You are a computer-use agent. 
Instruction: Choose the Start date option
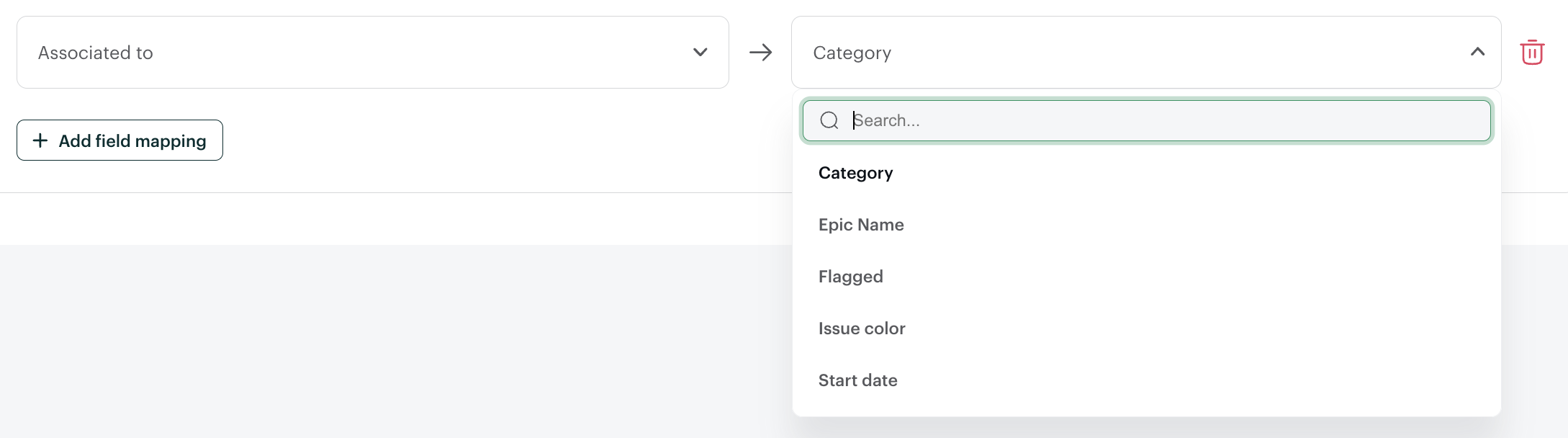(x=857, y=380)
